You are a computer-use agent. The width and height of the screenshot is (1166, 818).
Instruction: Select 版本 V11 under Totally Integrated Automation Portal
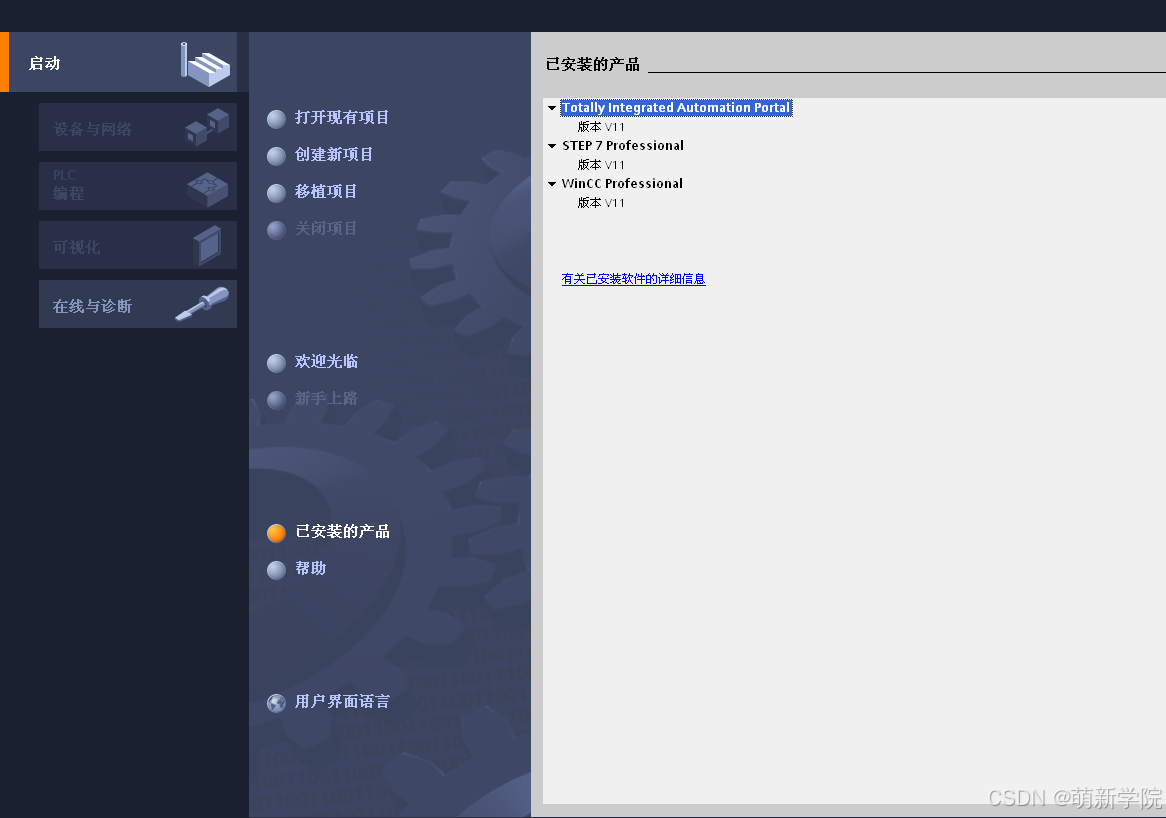(601, 127)
